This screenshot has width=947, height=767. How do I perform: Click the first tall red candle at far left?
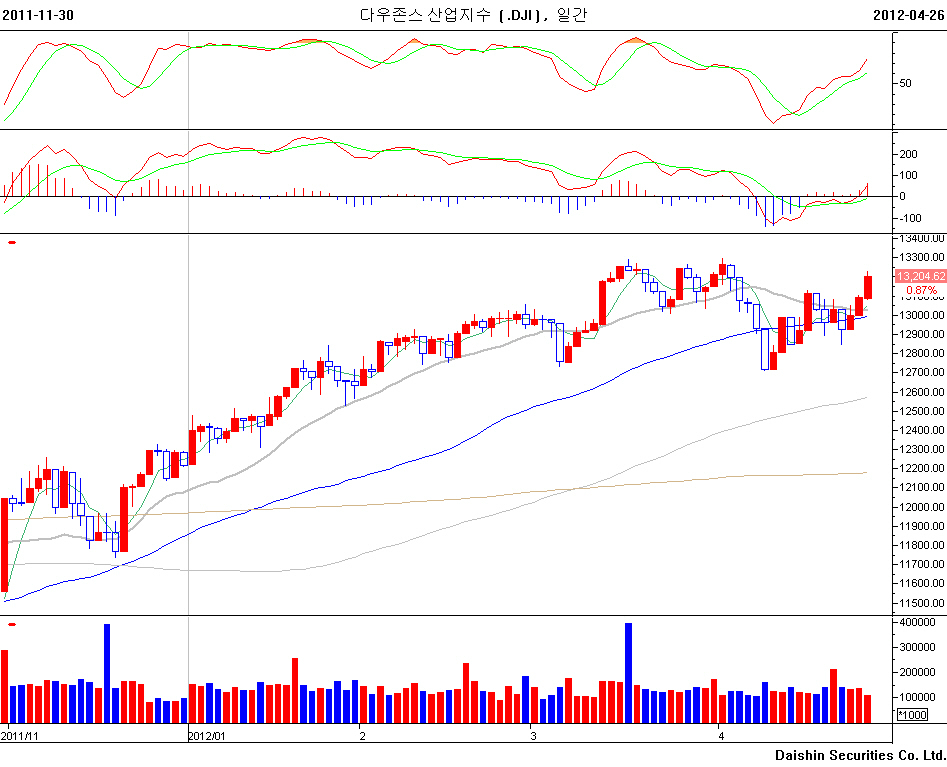(5, 545)
